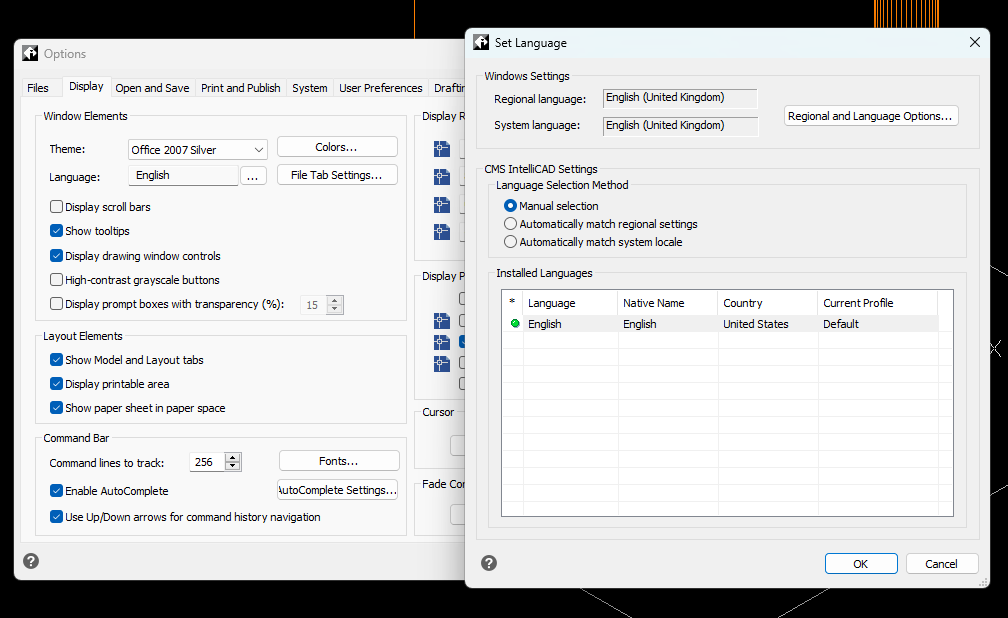Switch to the Display tab
Image resolution: width=1008 pixels, height=618 pixels.
click(86, 86)
